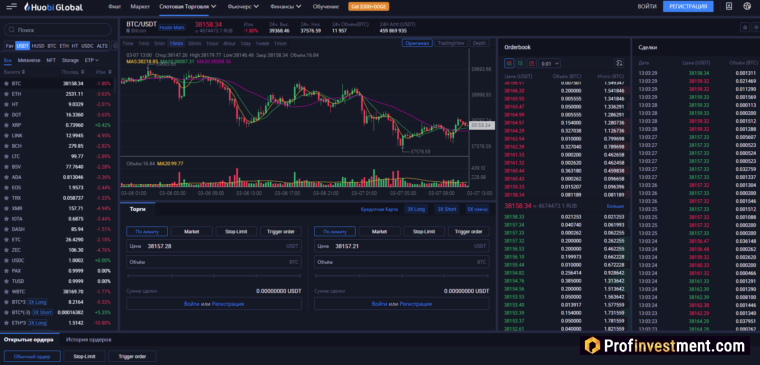
Task: Click the buy Цена field 38157.28
Action: (214, 246)
